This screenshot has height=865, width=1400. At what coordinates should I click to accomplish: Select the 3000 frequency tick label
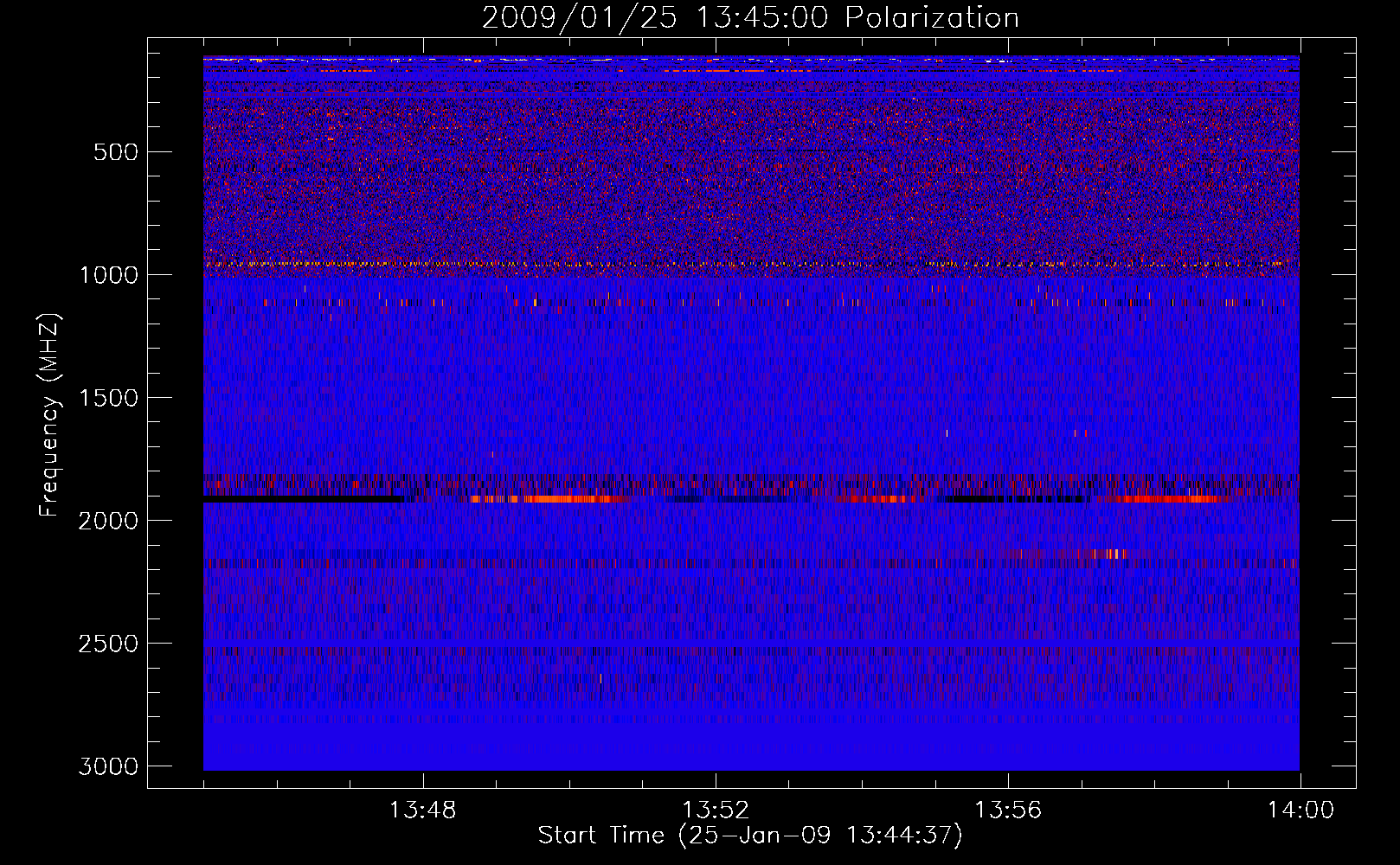click(x=108, y=766)
